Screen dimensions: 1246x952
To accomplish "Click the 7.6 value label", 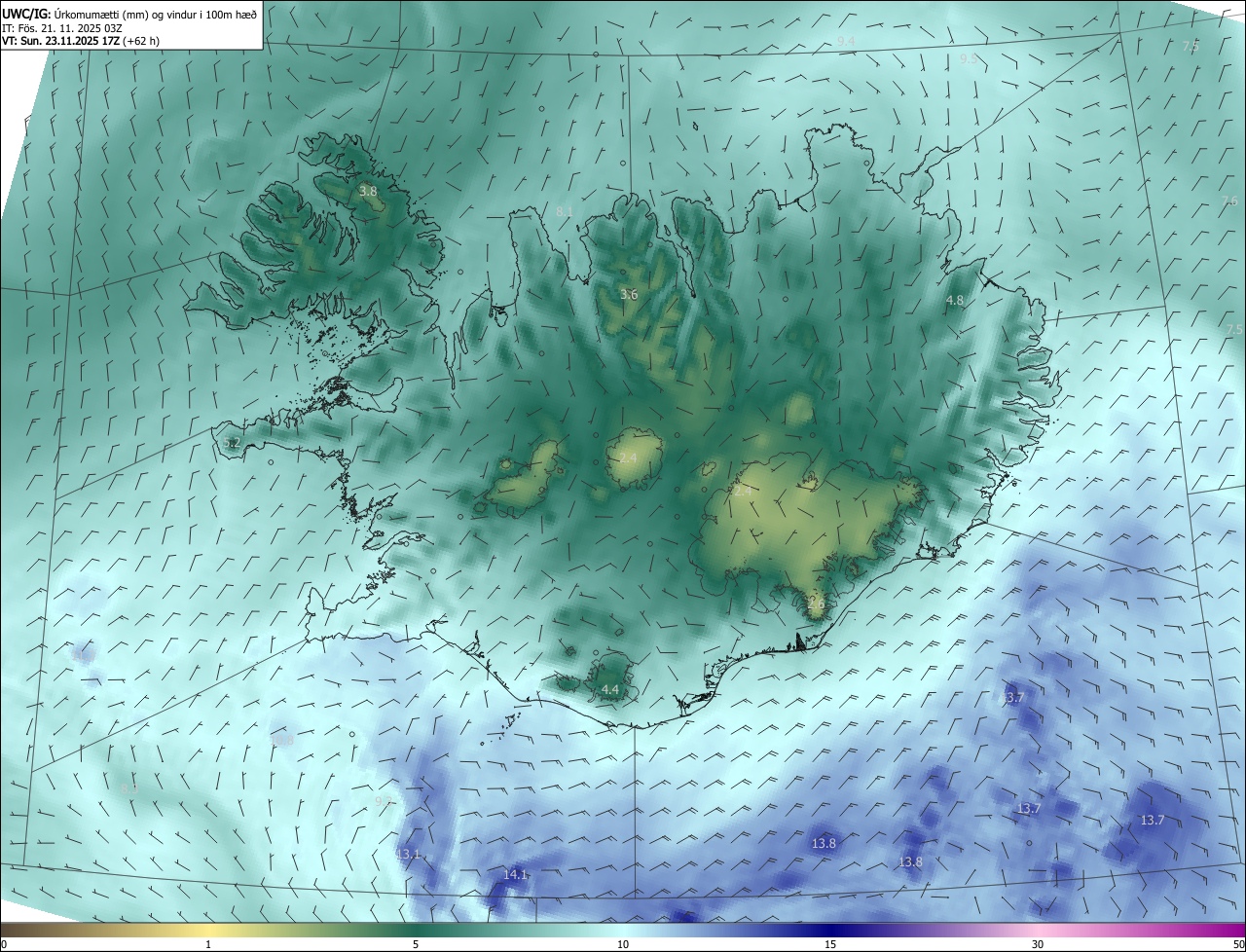I will click(x=1229, y=201).
